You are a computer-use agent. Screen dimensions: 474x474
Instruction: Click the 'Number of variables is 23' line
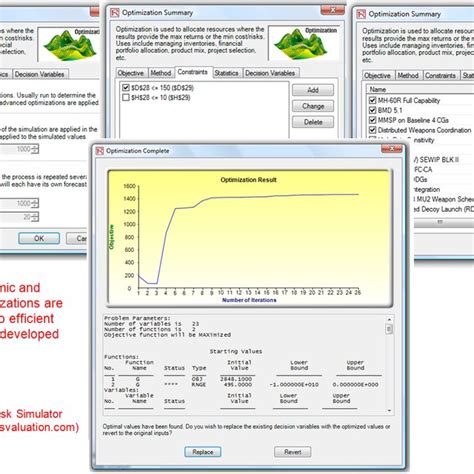click(x=152, y=324)
